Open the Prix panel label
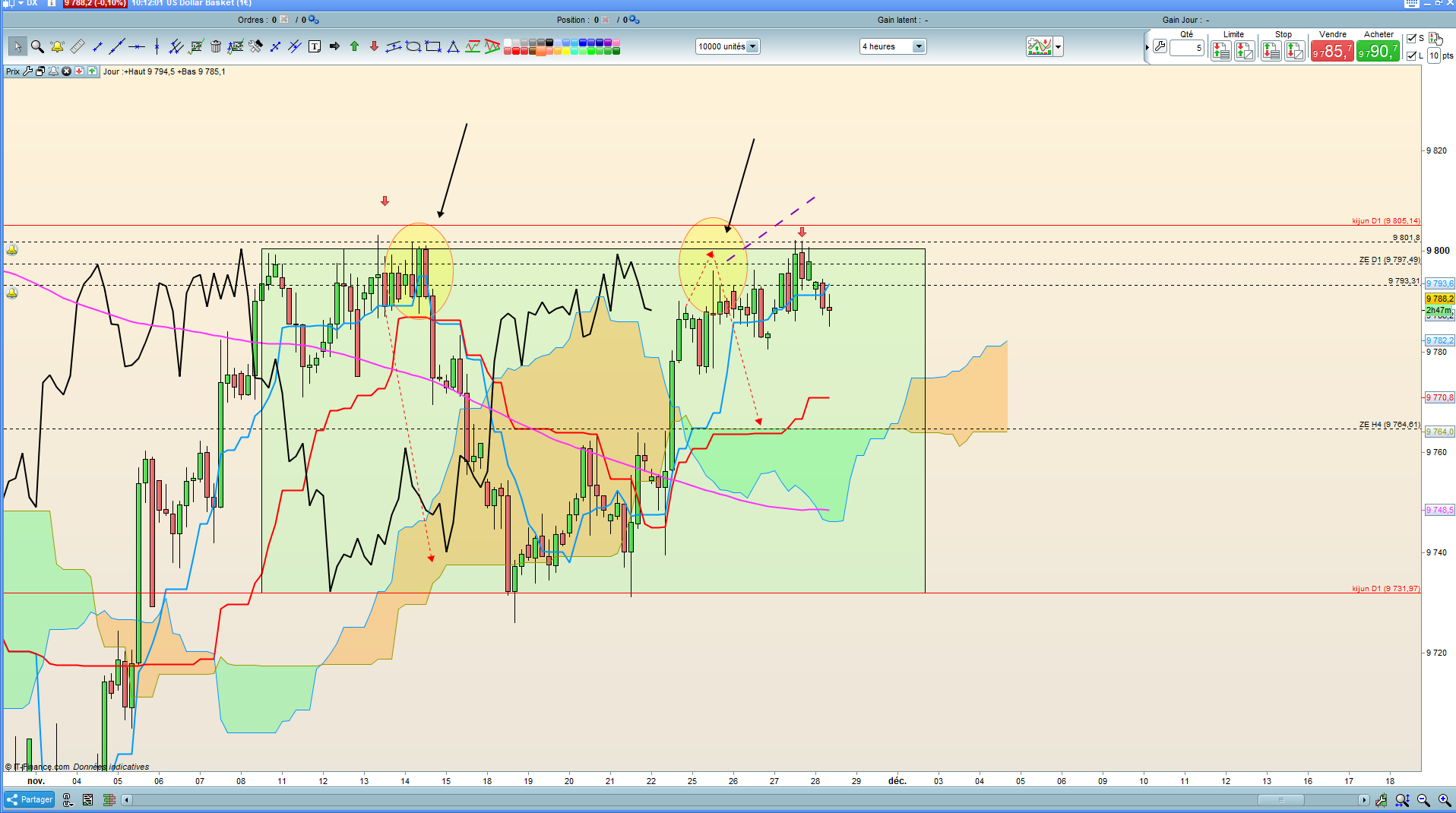Viewport: 1456px width, 813px height. point(13,71)
